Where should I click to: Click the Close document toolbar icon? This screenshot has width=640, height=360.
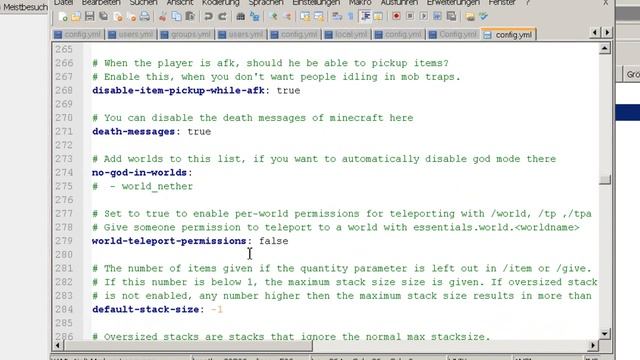118,16
